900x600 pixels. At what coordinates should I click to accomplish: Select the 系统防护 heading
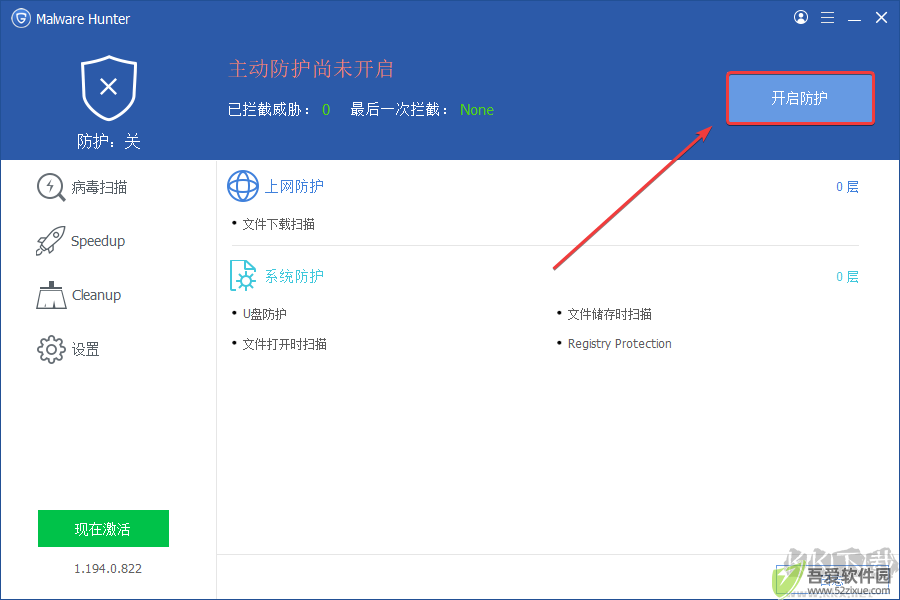(294, 276)
